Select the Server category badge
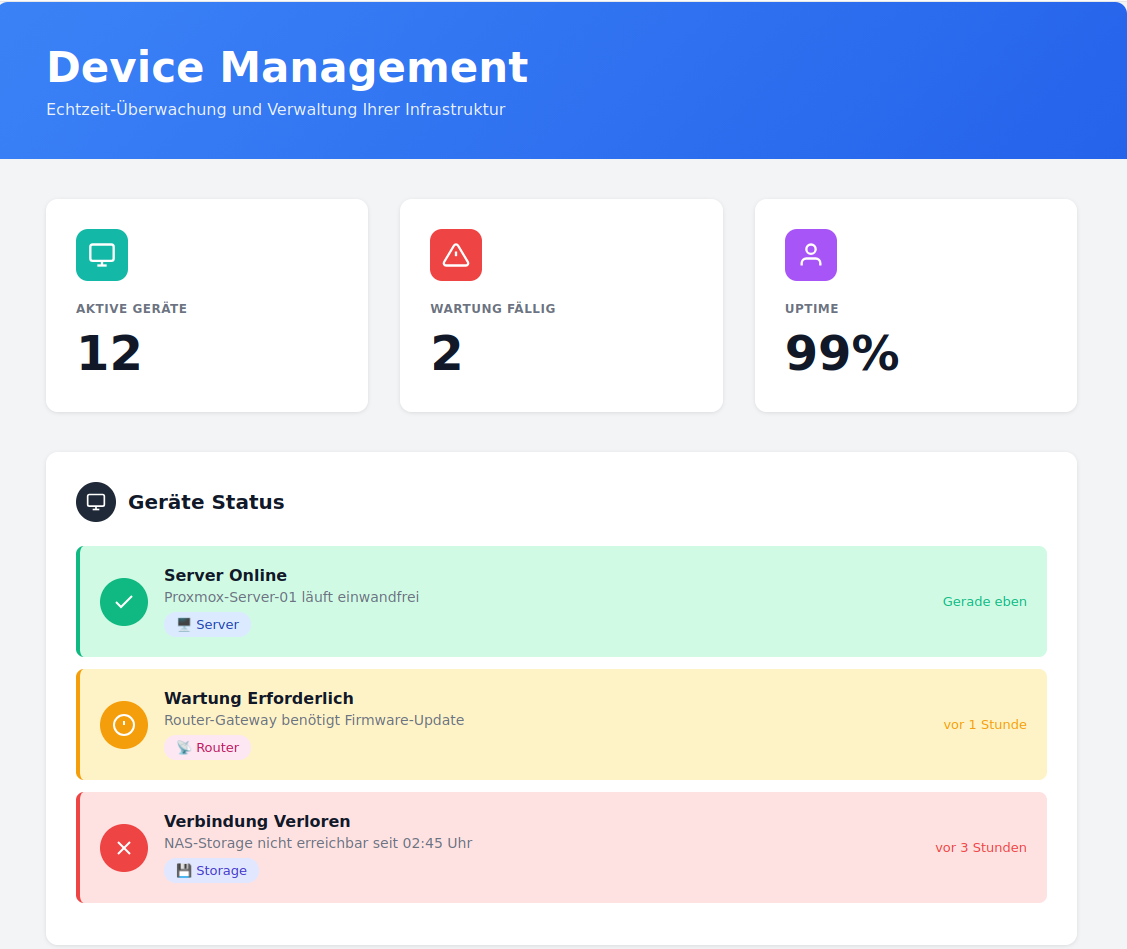Image resolution: width=1127 pixels, height=949 pixels. pyautogui.click(x=207, y=624)
